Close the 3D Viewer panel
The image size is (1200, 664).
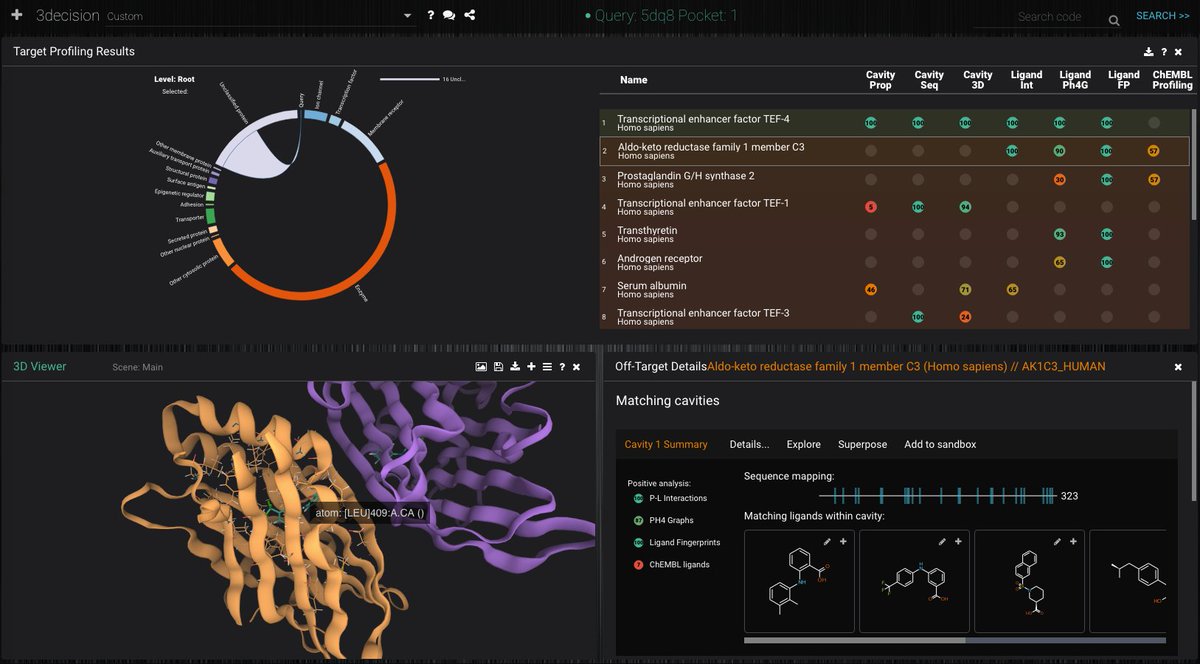pos(576,367)
